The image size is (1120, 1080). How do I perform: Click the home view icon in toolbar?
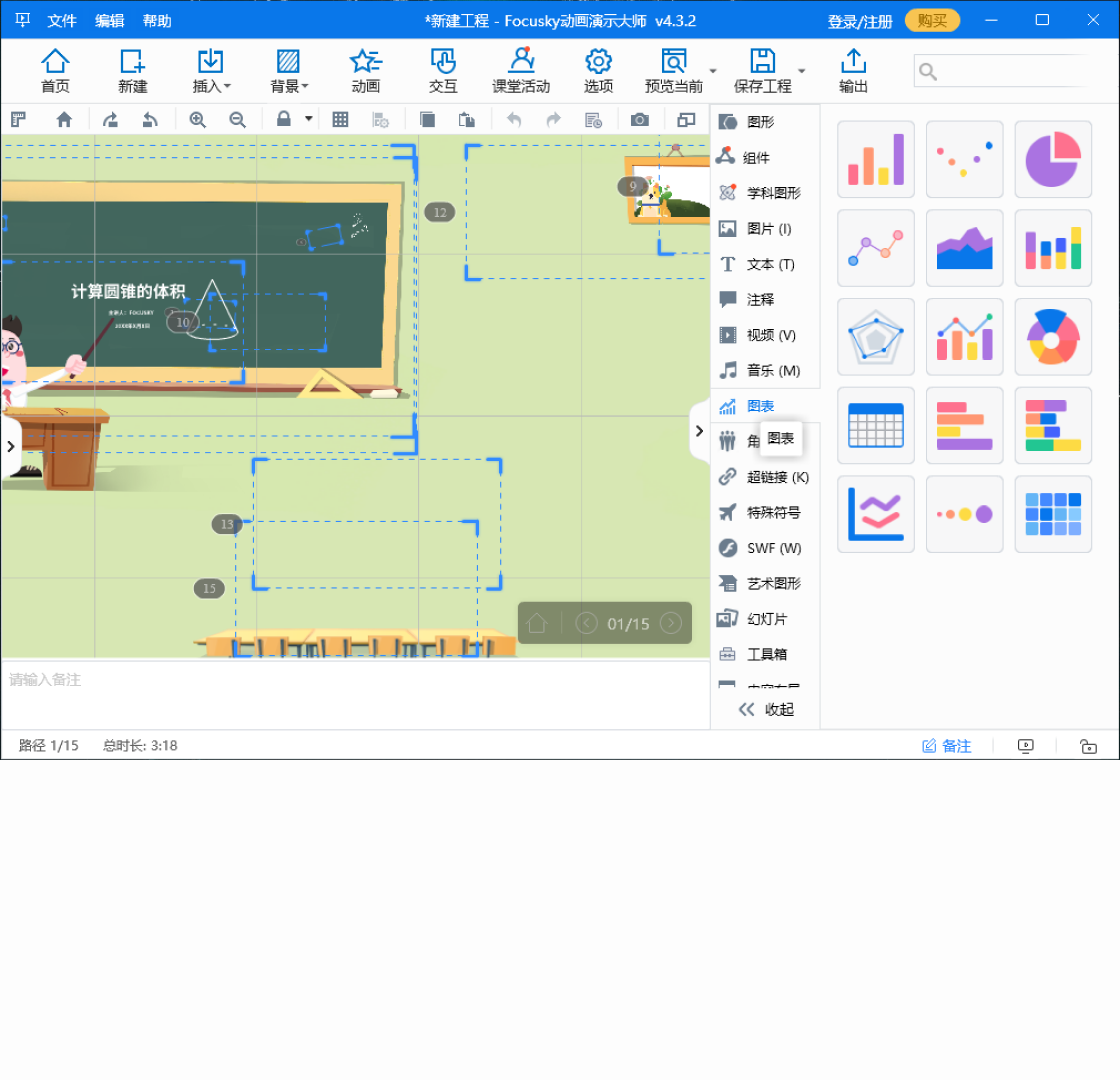(64, 120)
